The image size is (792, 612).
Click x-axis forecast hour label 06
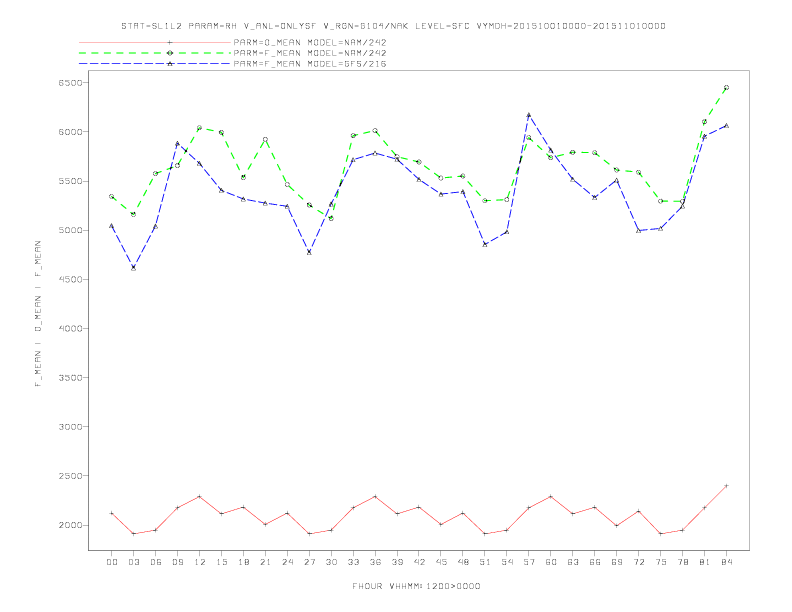pyautogui.click(x=156, y=562)
